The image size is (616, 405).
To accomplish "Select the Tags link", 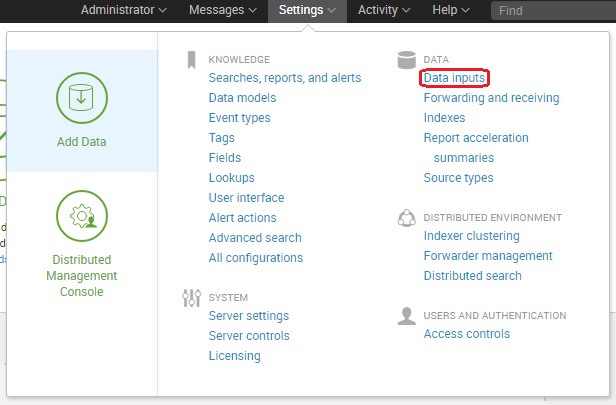I will click(222, 138).
